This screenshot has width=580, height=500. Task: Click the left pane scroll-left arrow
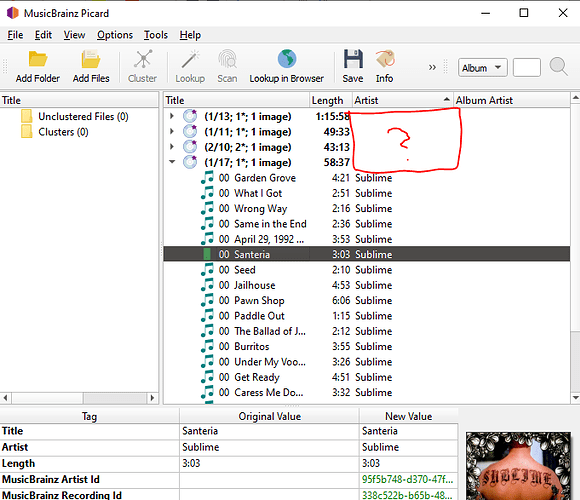pos(5,398)
